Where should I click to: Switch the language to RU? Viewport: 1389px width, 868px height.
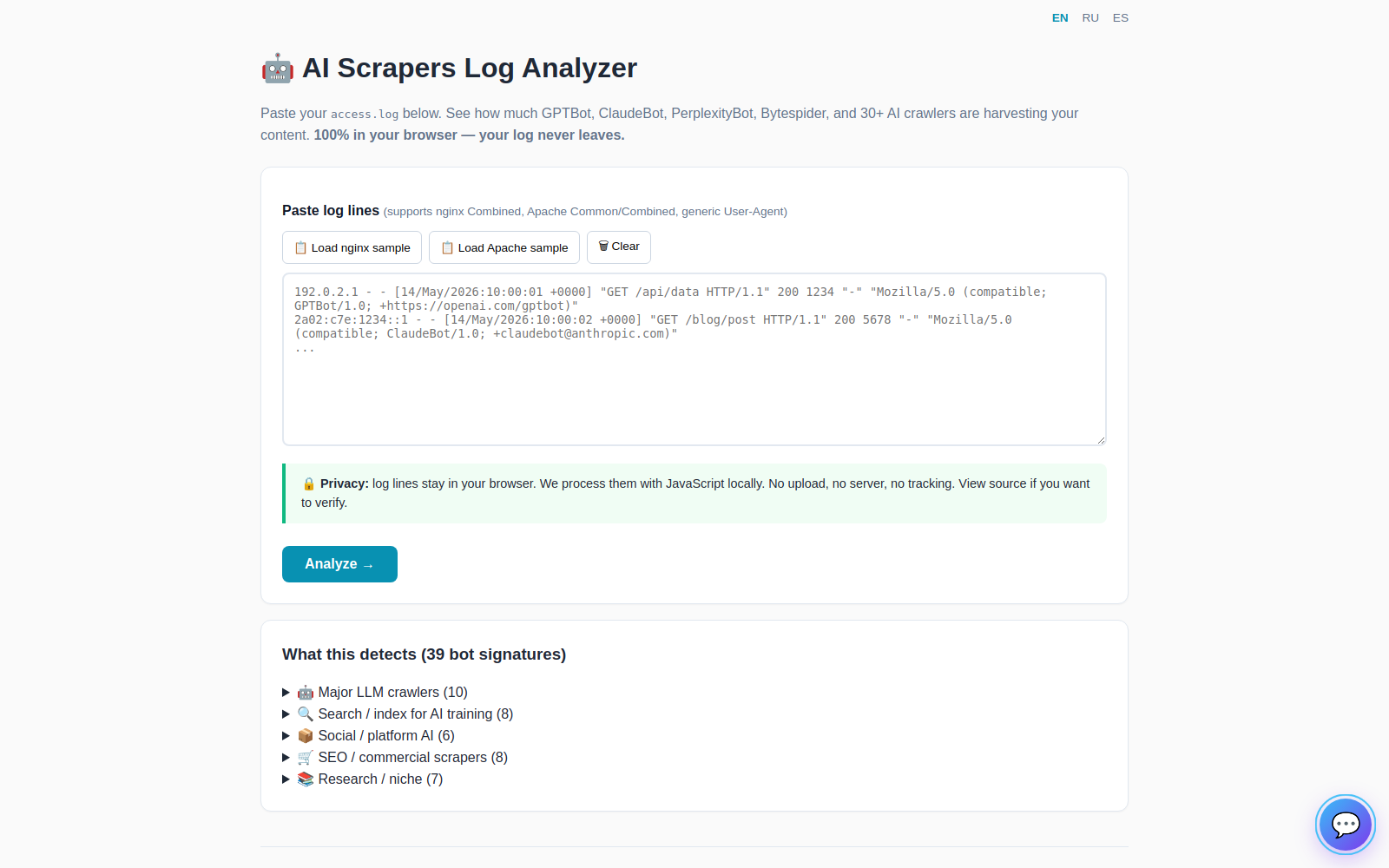coord(1090,17)
